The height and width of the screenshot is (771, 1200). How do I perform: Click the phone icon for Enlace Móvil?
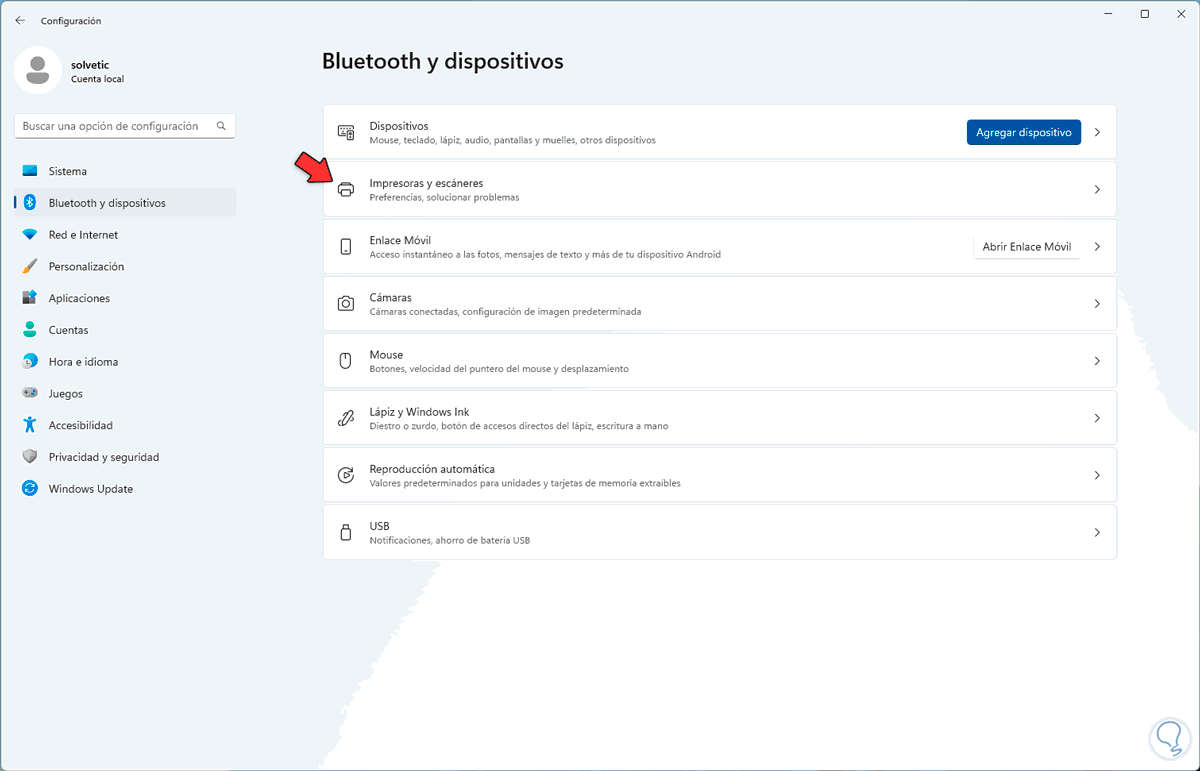(x=346, y=247)
